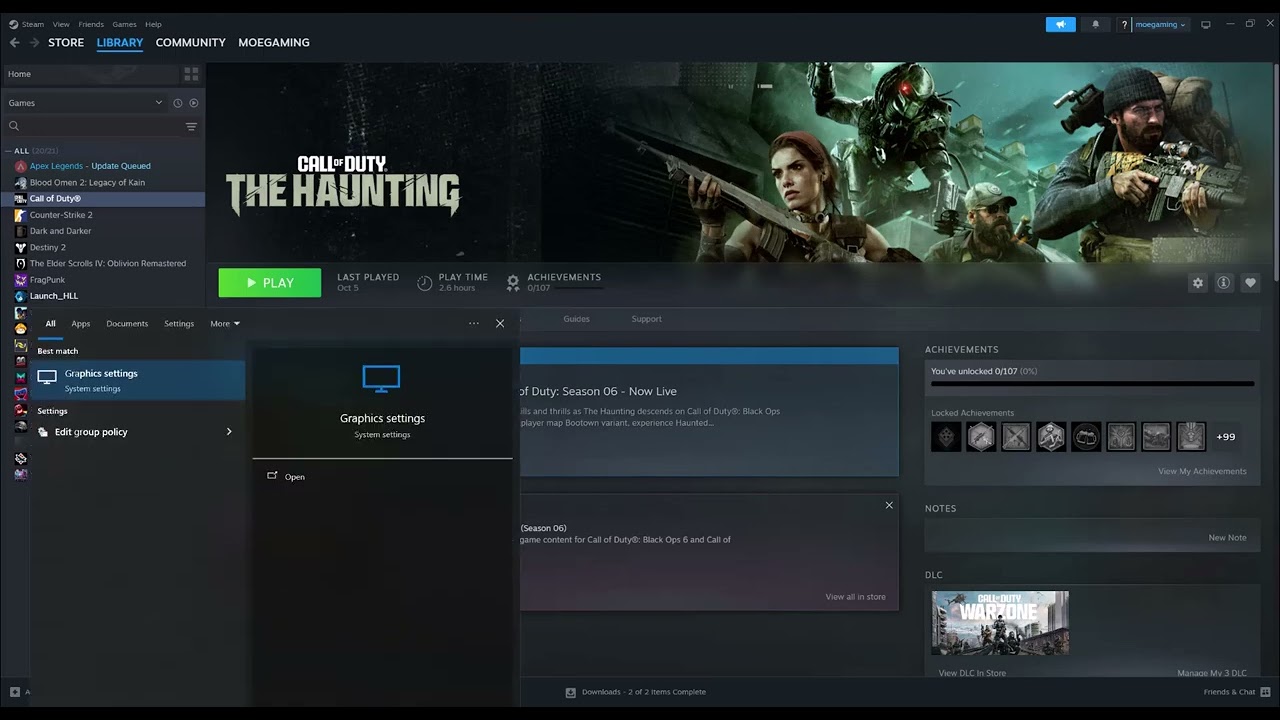This screenshot has height=720, width=1280.
Task: Open the notifications bell
Action: pos(1095,24)
